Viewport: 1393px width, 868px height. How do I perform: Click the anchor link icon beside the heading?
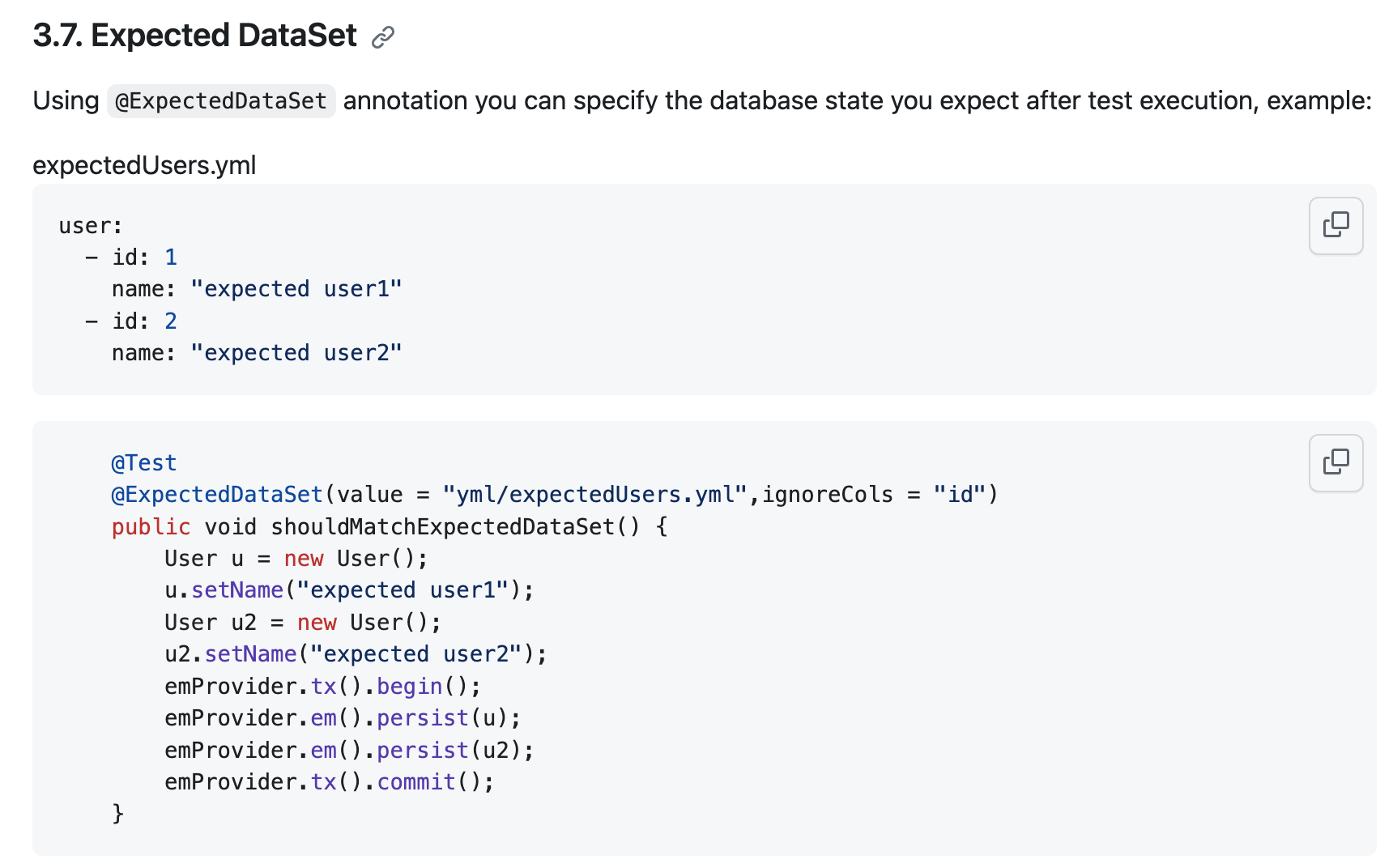click(382, 37)
